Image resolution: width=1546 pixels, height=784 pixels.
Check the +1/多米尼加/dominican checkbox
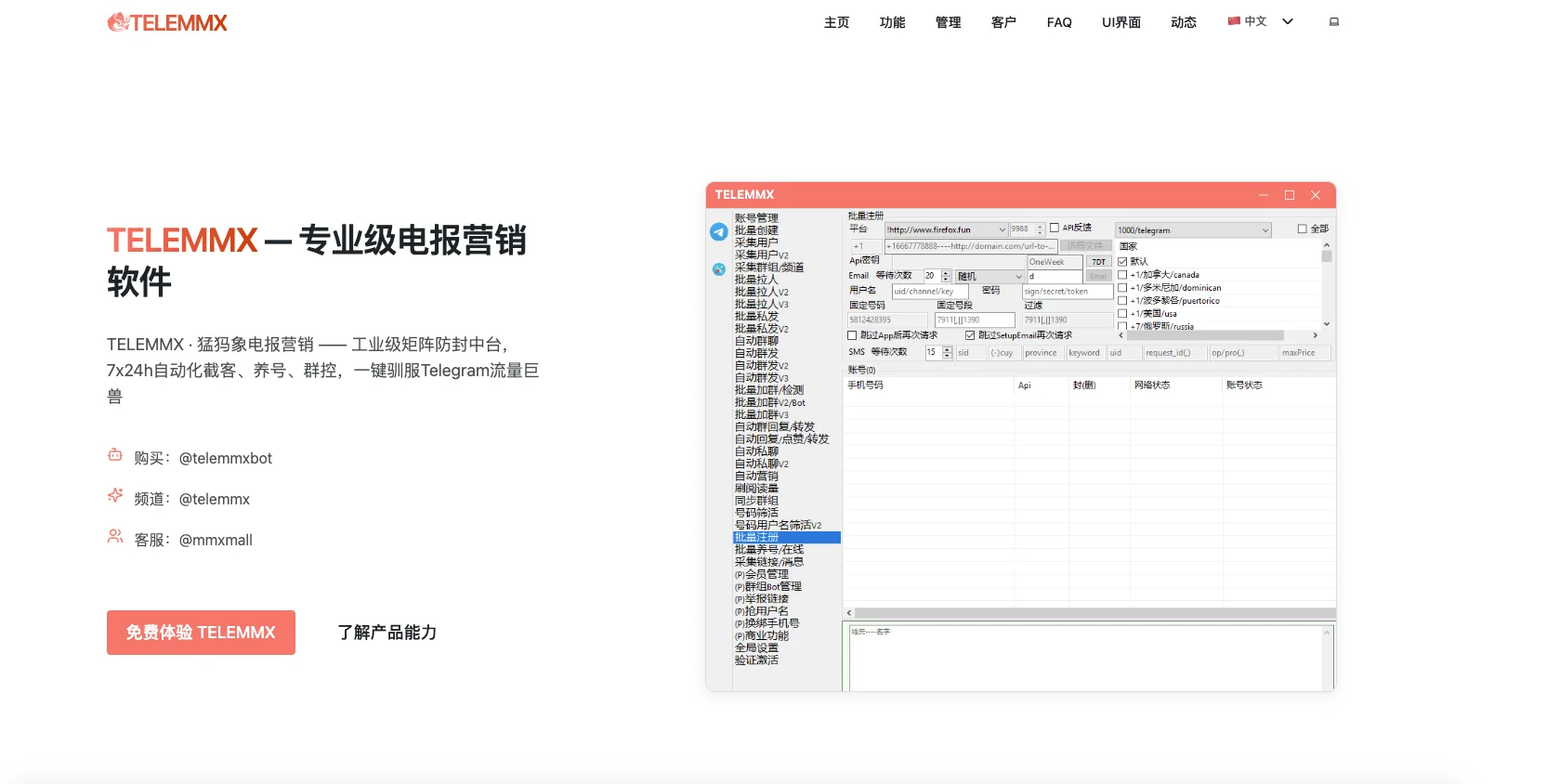pyautogui.click(x=1122, y=288)
